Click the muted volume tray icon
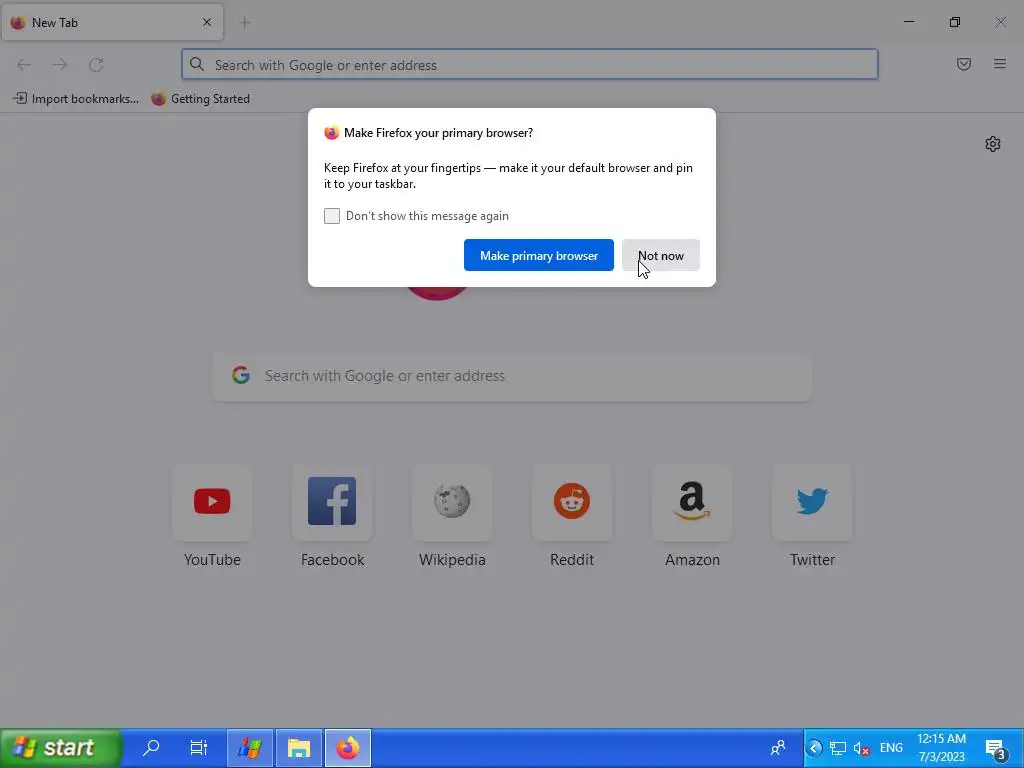 point(861,748)
